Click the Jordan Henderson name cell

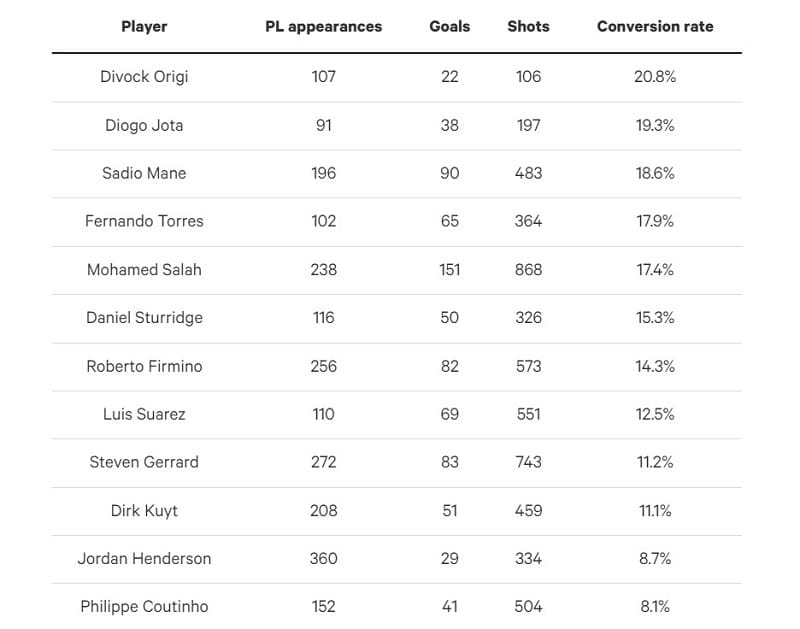(x=144, y=558)
